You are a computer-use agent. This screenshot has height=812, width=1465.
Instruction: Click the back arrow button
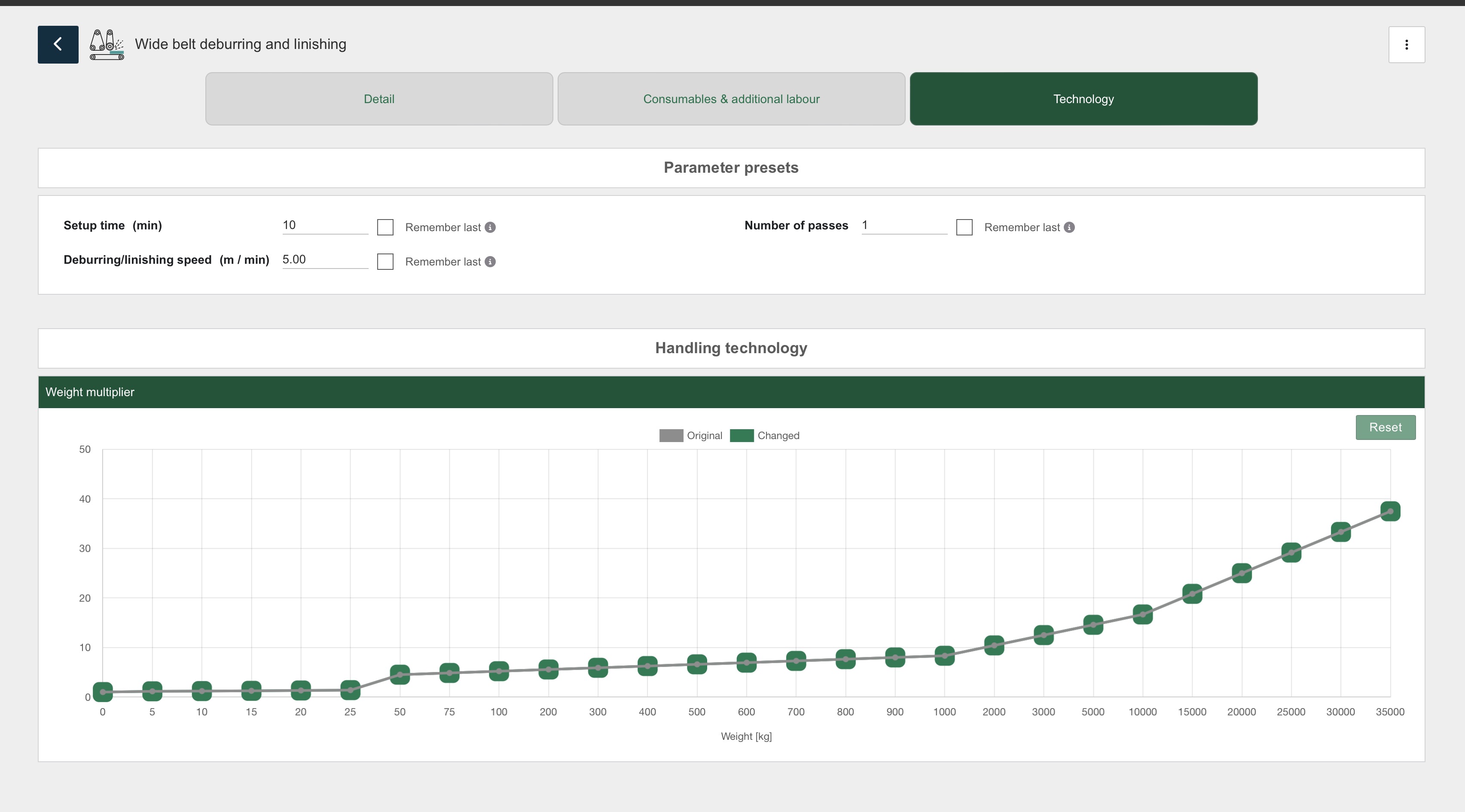pos(58,44)
